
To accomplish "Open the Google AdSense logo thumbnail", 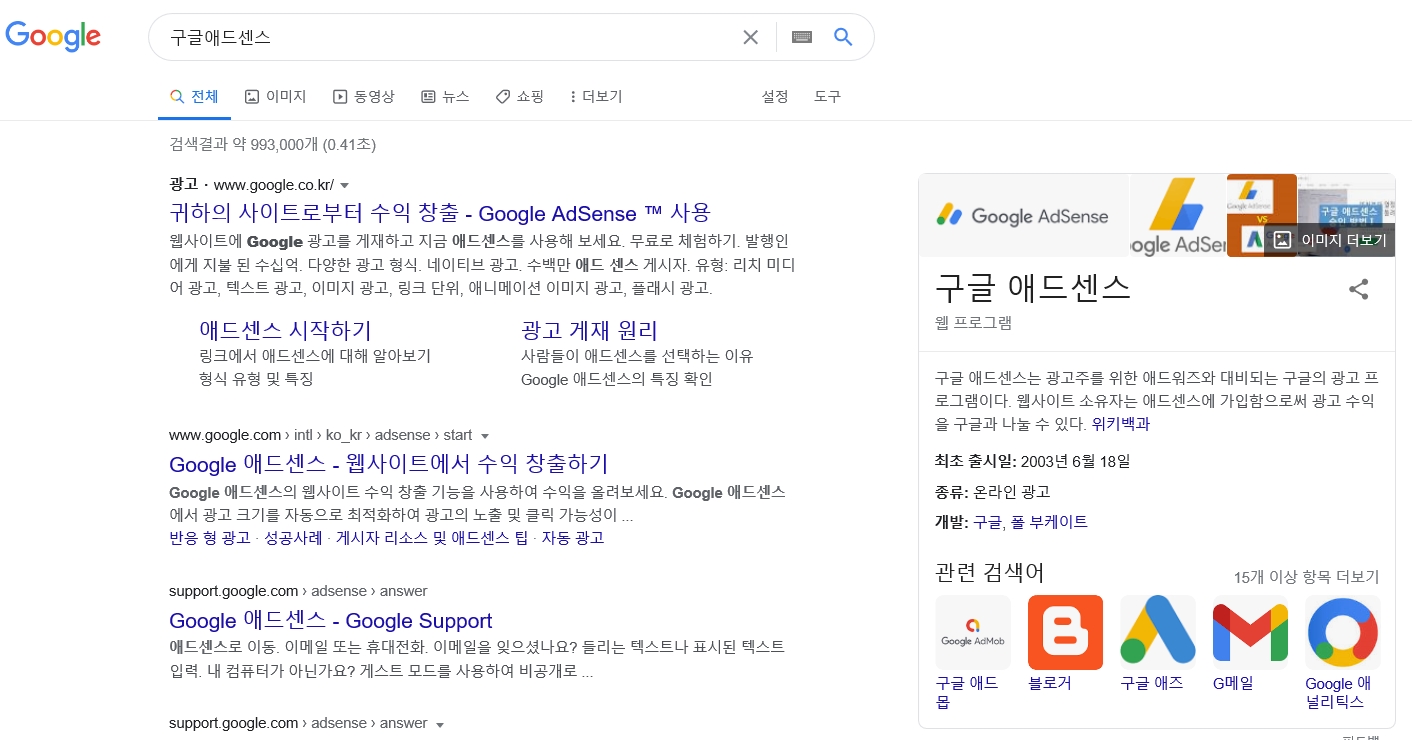I will 1023,215.
